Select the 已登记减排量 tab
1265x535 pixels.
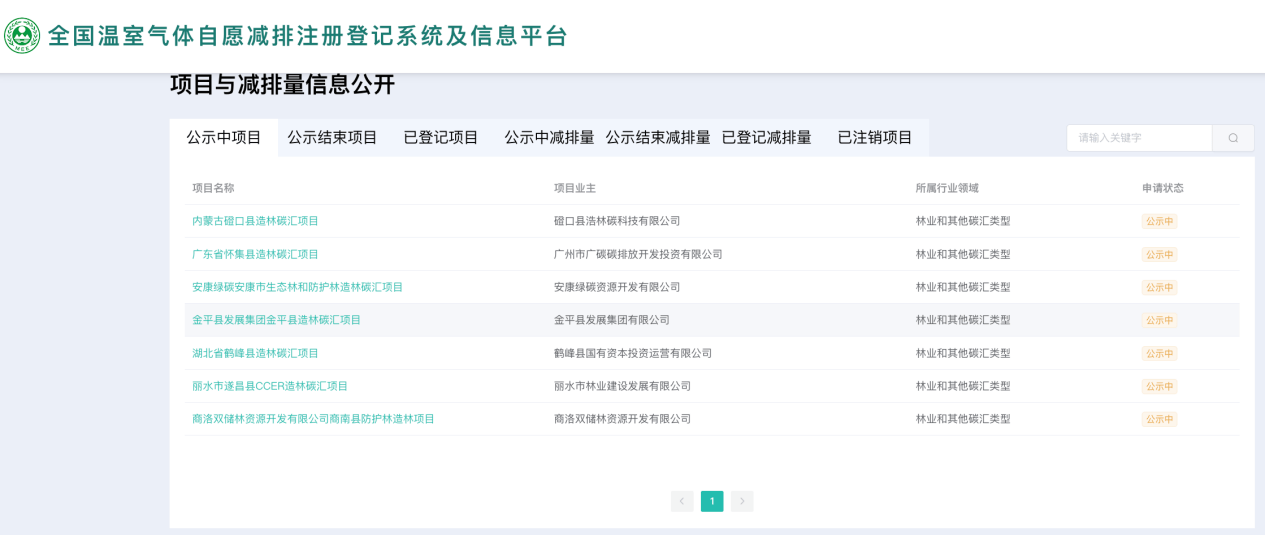[x=766, y=138]
